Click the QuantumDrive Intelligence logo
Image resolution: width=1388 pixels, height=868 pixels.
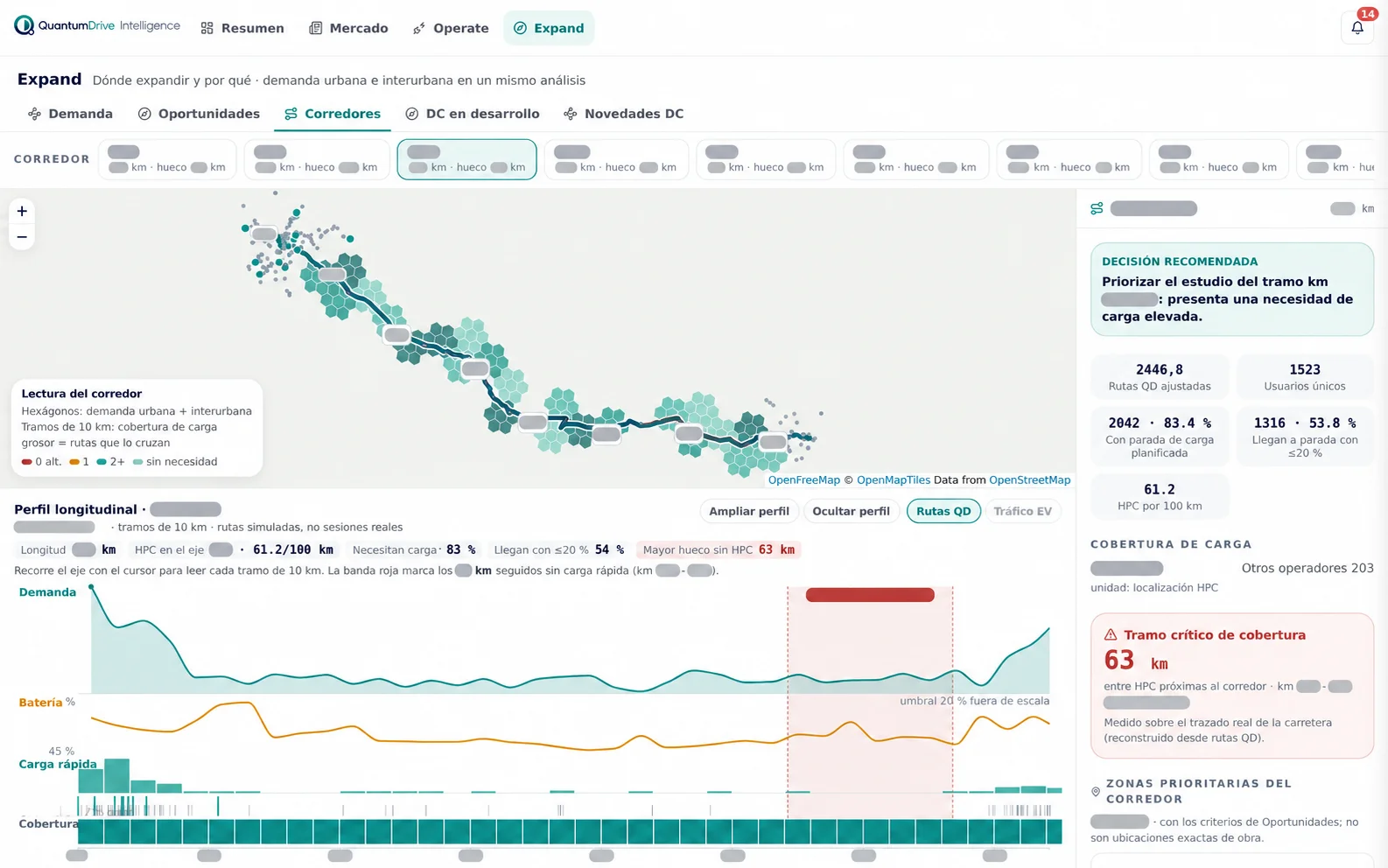[97, 26]
